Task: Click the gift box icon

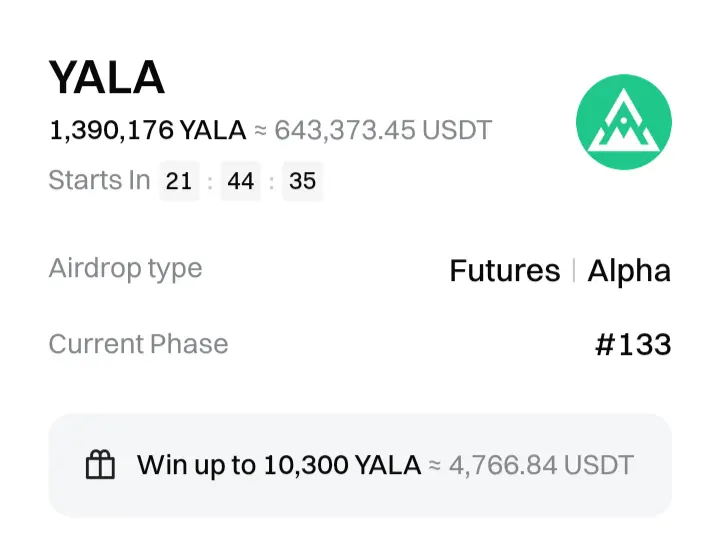Action: pyautogui.click(x=100, y=465)
